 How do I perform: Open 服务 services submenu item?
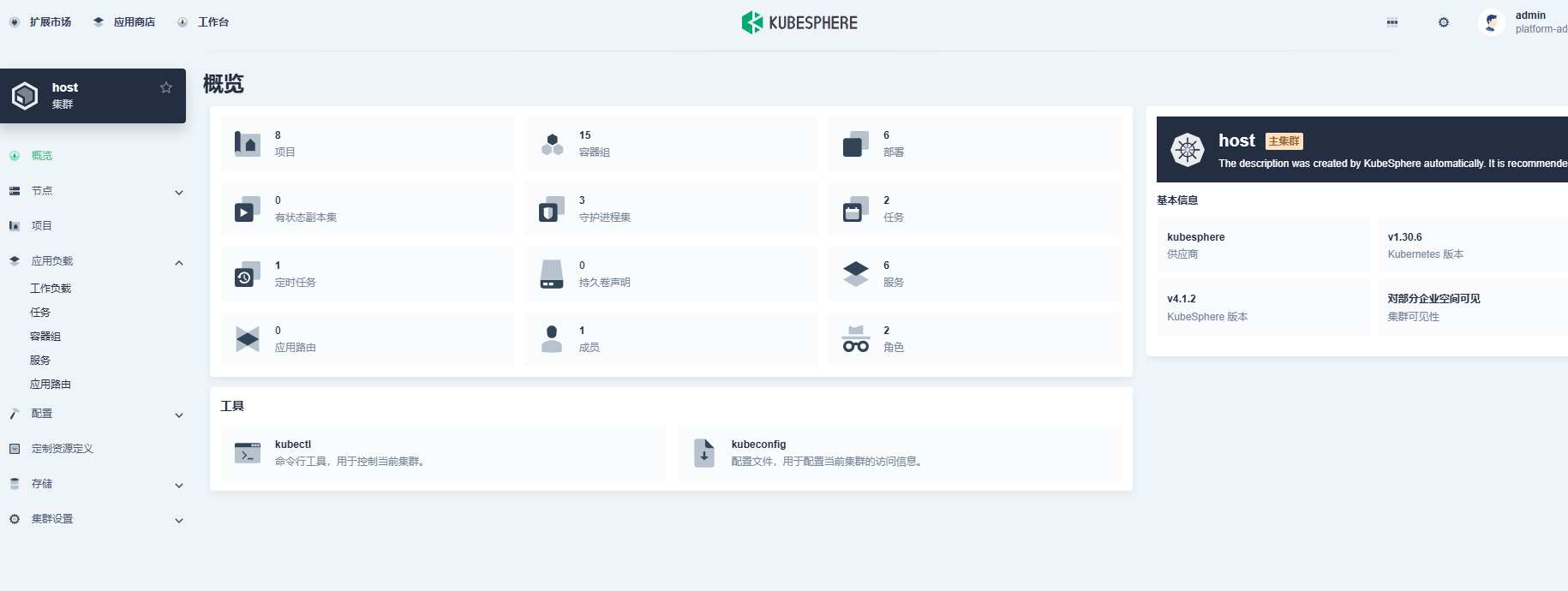tap(40, 361)
